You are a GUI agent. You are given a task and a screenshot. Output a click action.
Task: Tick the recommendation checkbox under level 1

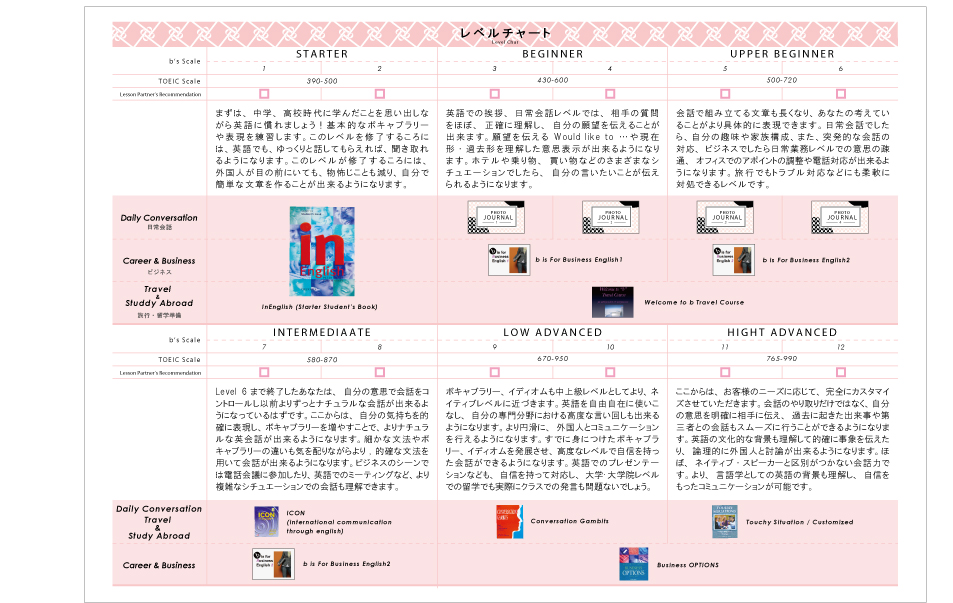(x=264, y=94)
